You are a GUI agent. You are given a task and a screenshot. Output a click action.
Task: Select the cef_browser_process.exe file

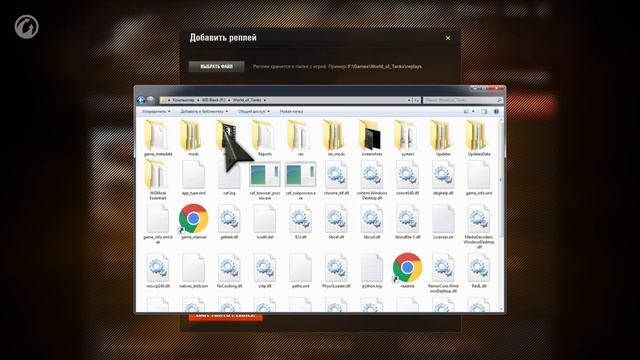tap(265, 180)
